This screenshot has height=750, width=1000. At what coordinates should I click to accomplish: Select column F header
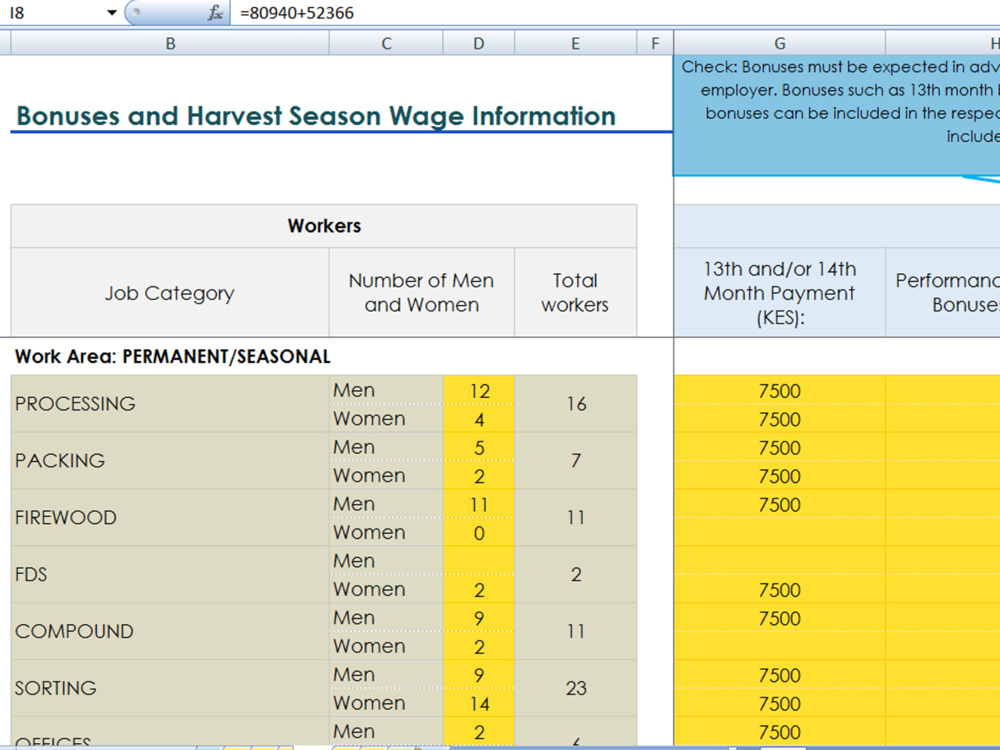click(x=655, y=43)
